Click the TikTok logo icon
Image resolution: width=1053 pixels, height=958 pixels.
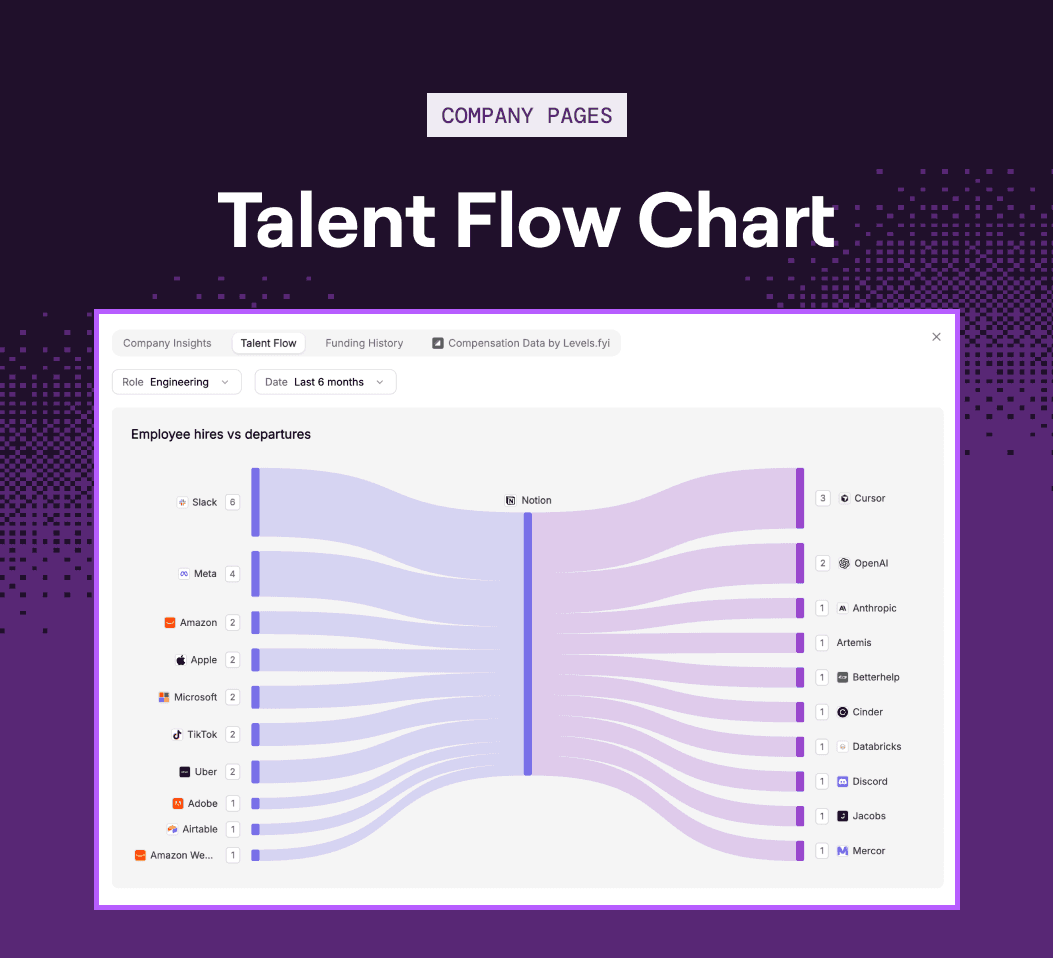pyautogui.click(x=177, y=734)
